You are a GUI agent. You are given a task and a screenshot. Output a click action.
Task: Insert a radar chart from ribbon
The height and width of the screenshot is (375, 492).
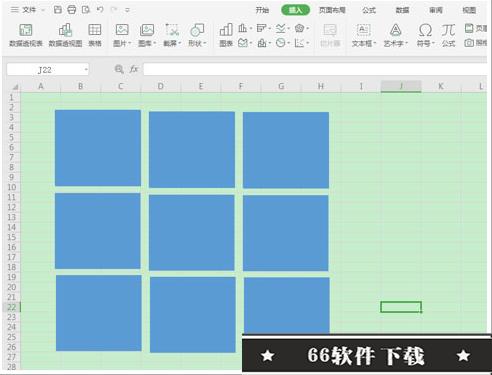pyautogui.click(x=301, y=28)
